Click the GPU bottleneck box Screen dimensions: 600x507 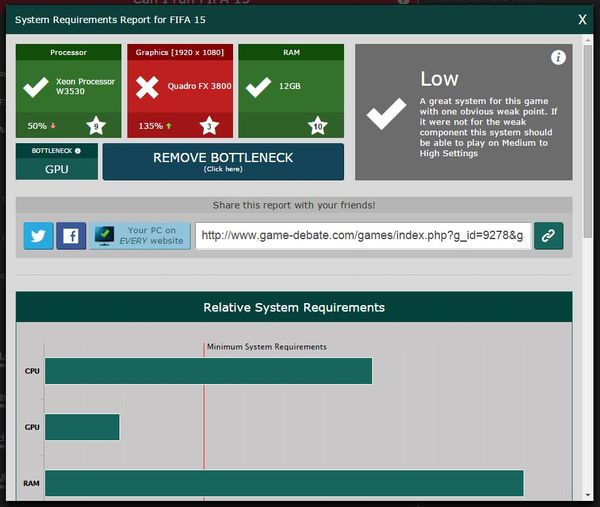click(57, 161)
